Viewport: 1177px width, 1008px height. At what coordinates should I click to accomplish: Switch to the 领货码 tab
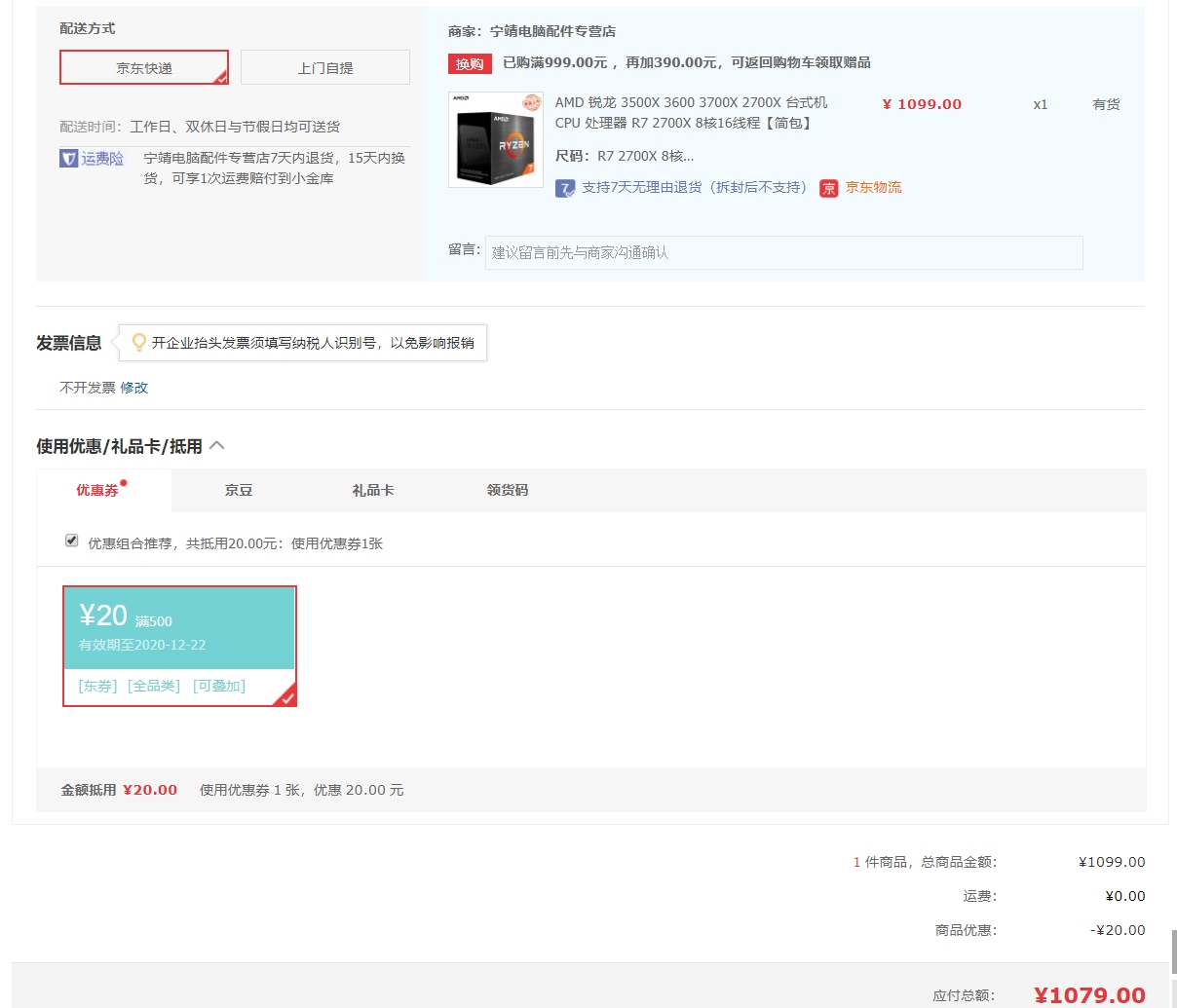click(x=508, y=490)
